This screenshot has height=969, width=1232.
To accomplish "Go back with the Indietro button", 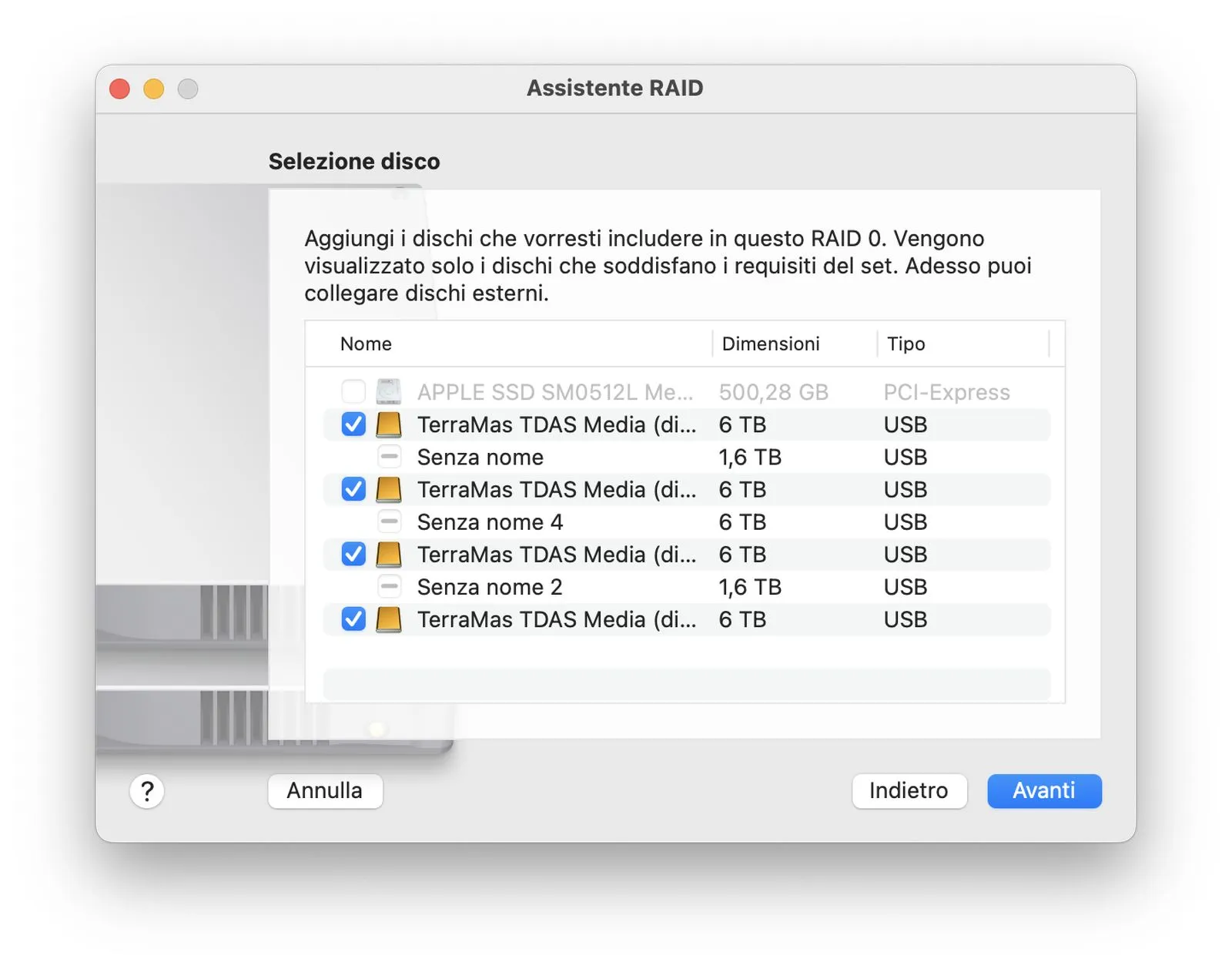I will tap(909, 791).
